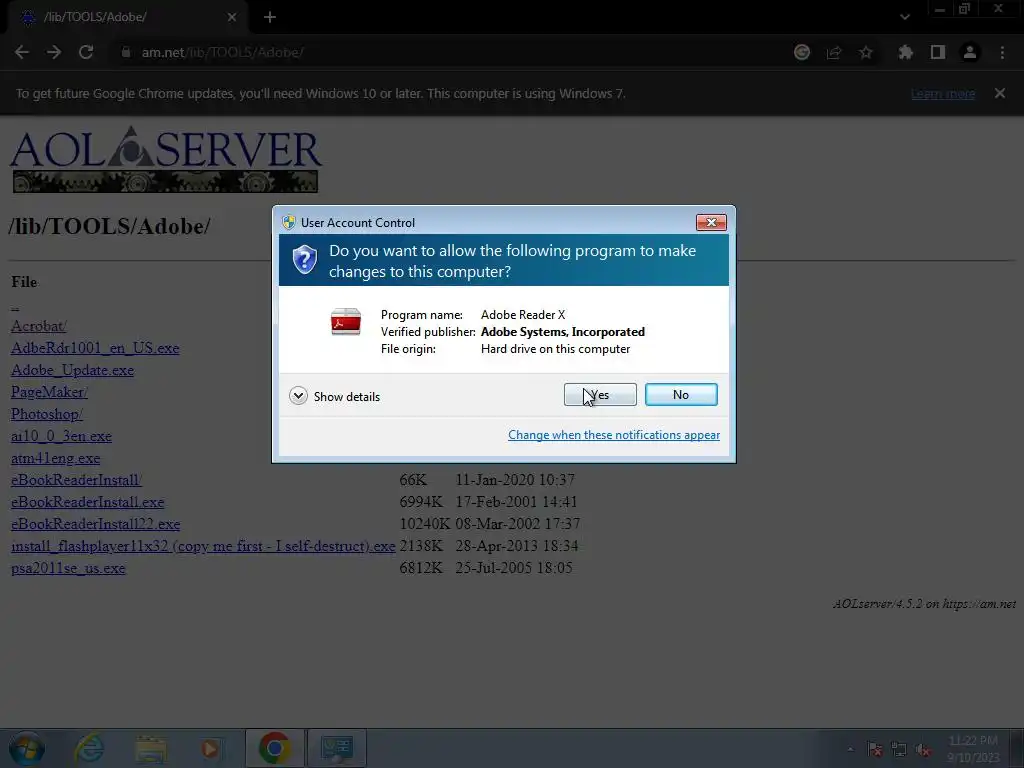Click Yes in User Account Control dialog
The image size is (1024, 768).
pyautogui.click(x=600, y=394)
